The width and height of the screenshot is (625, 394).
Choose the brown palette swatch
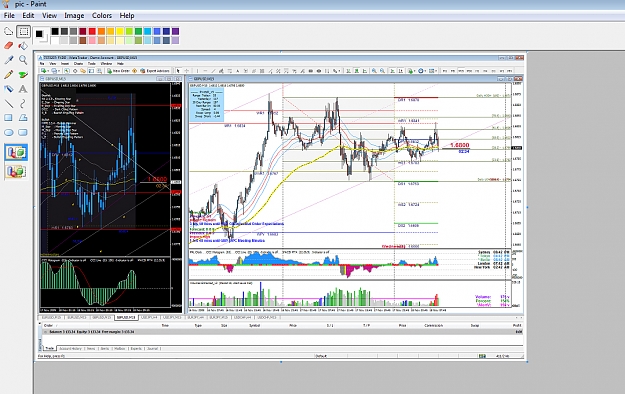coord(83,40)
